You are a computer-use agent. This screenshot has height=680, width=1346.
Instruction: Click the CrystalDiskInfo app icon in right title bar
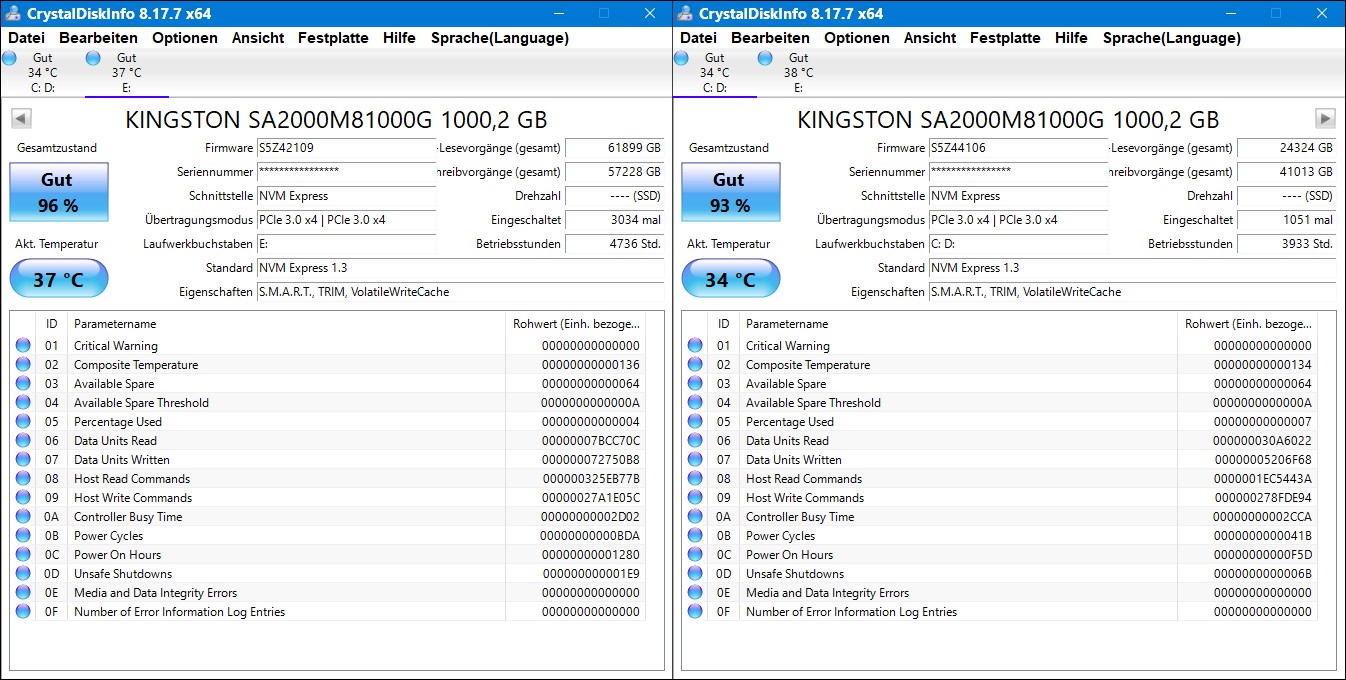[x=685, y=13]
